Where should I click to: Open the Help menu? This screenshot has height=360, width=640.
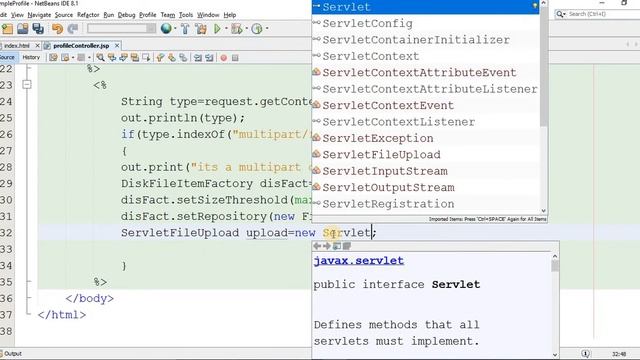pyautogui.click(x=230, y=15)
